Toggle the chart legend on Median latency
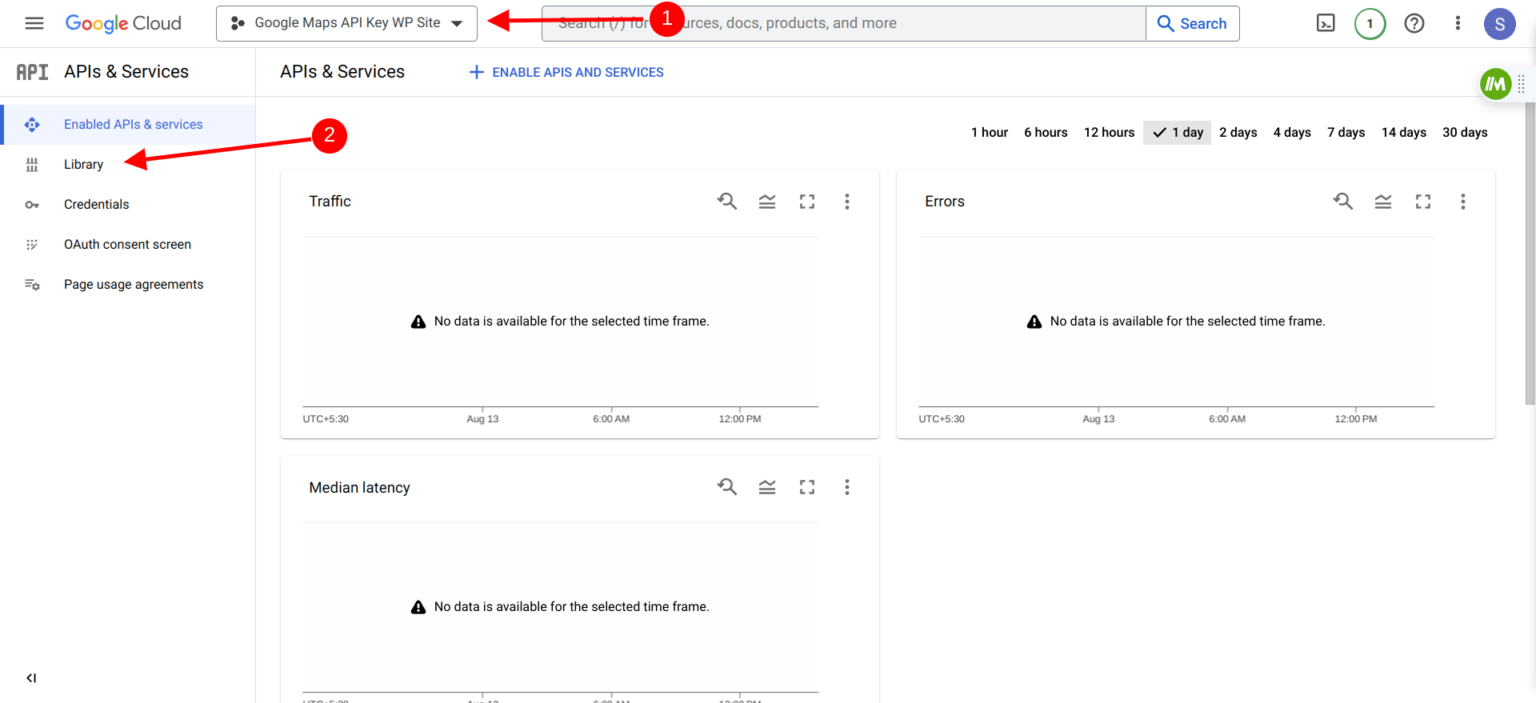 click(x=767, y=487)
